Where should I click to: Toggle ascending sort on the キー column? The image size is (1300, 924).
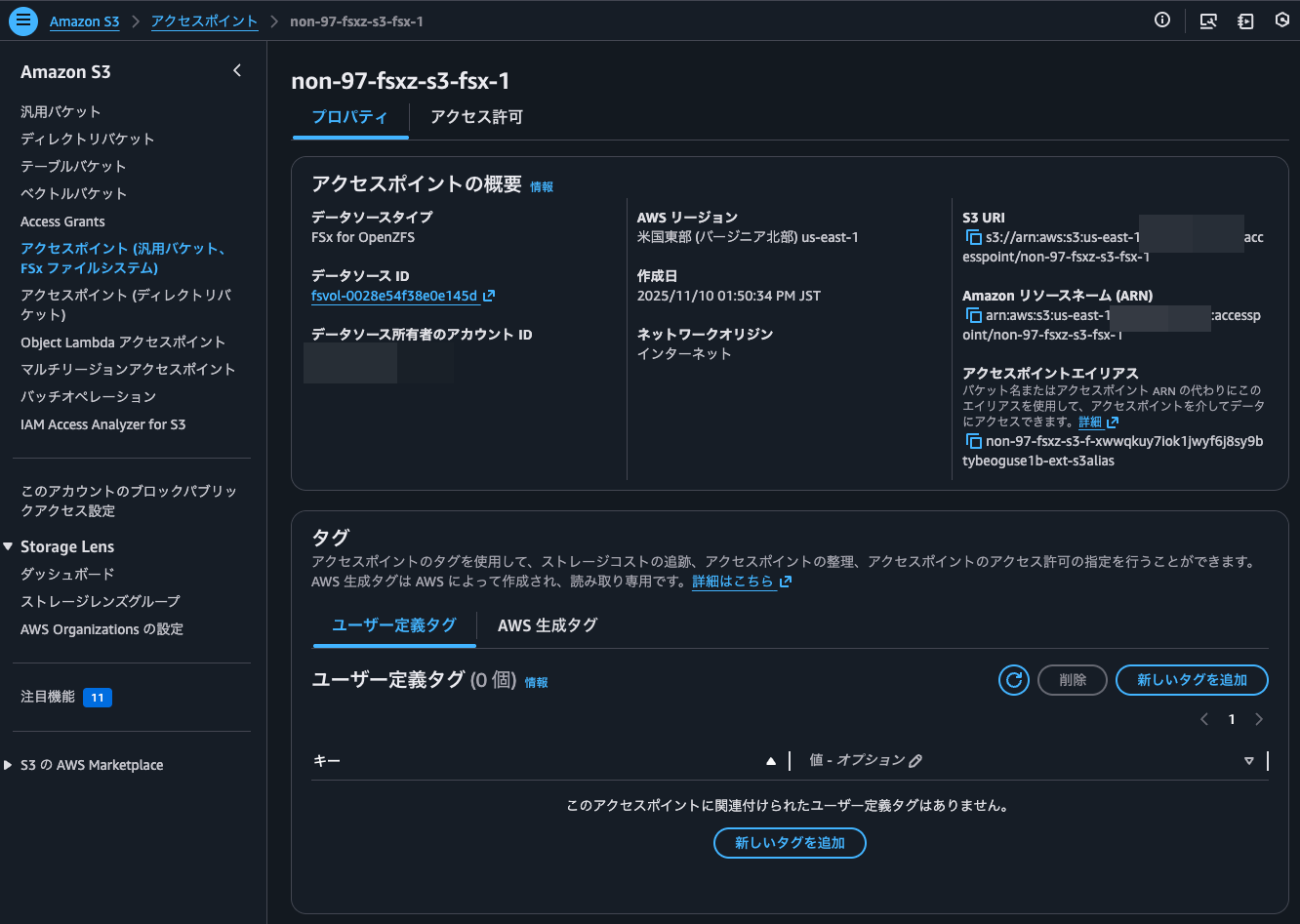771,760
